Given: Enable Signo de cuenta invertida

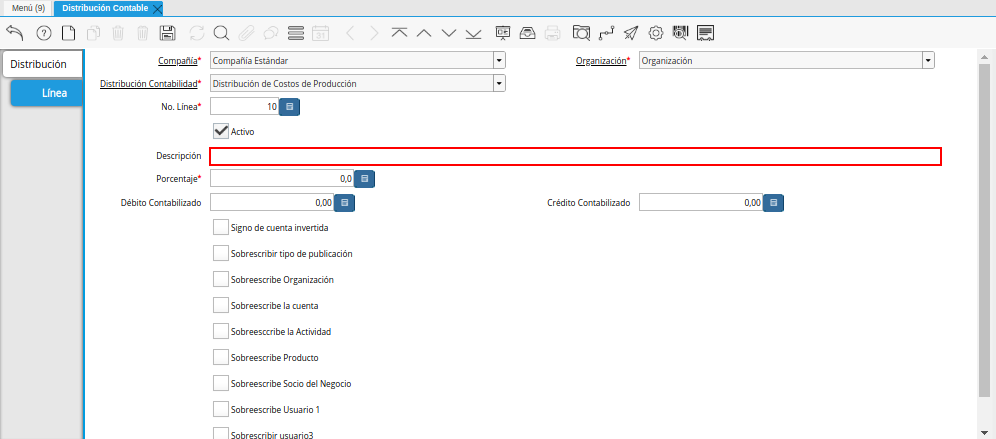Looking at the screenshot, I should [220, 227].
